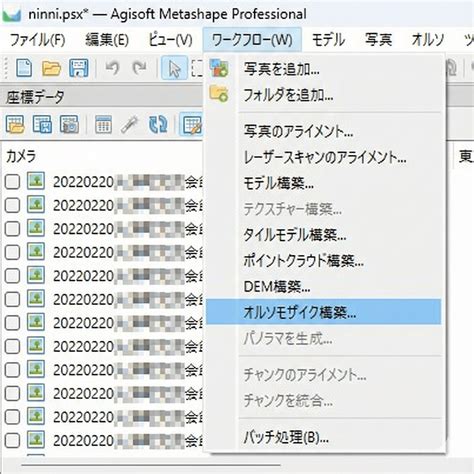Click the magic wand convert icon

tap(130, 125)
